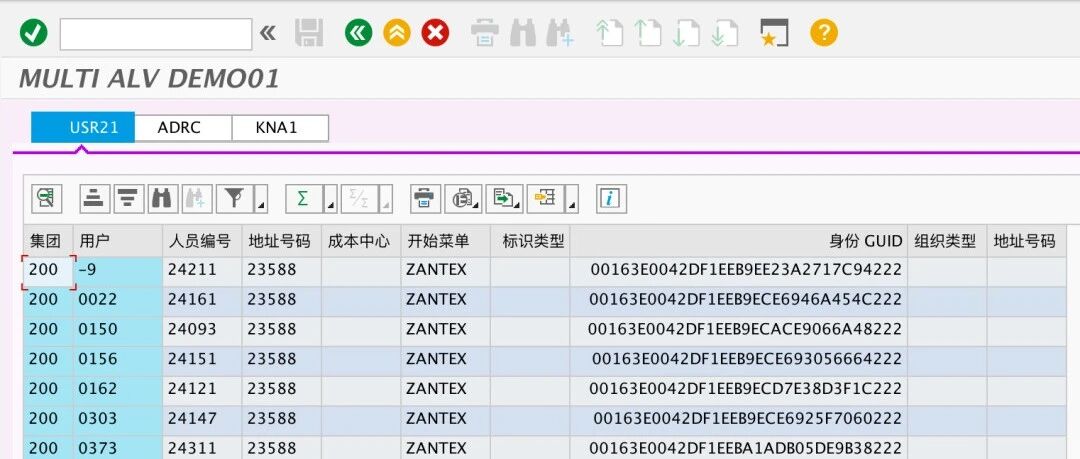This screenshot has width=1080, height=459.
Task: Go to Next Page icon
Action: coord(686,32)
